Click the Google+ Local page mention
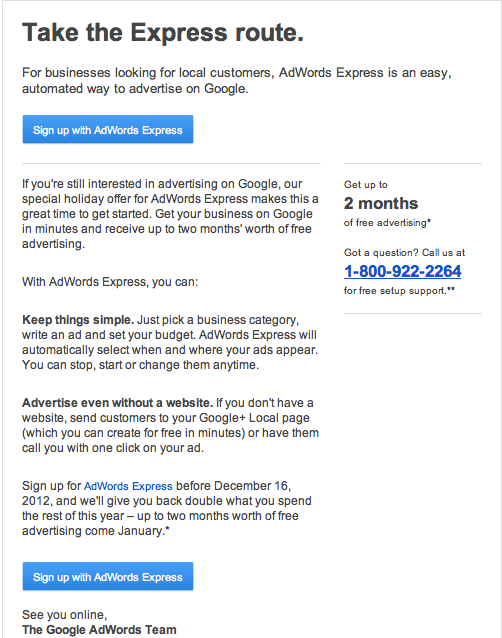The width and height of the screenshot is (502, 638). (255, 418)
